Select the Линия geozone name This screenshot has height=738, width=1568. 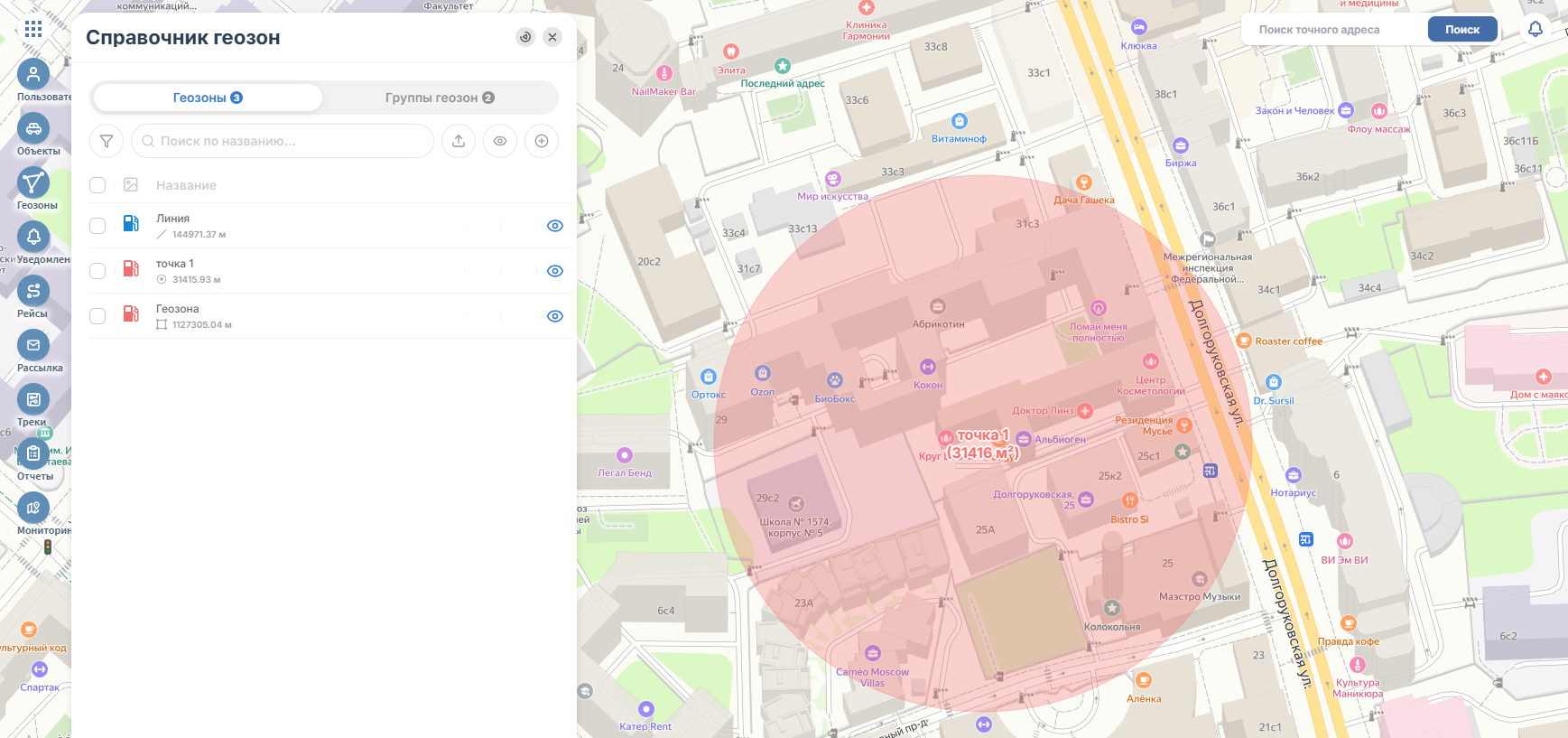172,219
